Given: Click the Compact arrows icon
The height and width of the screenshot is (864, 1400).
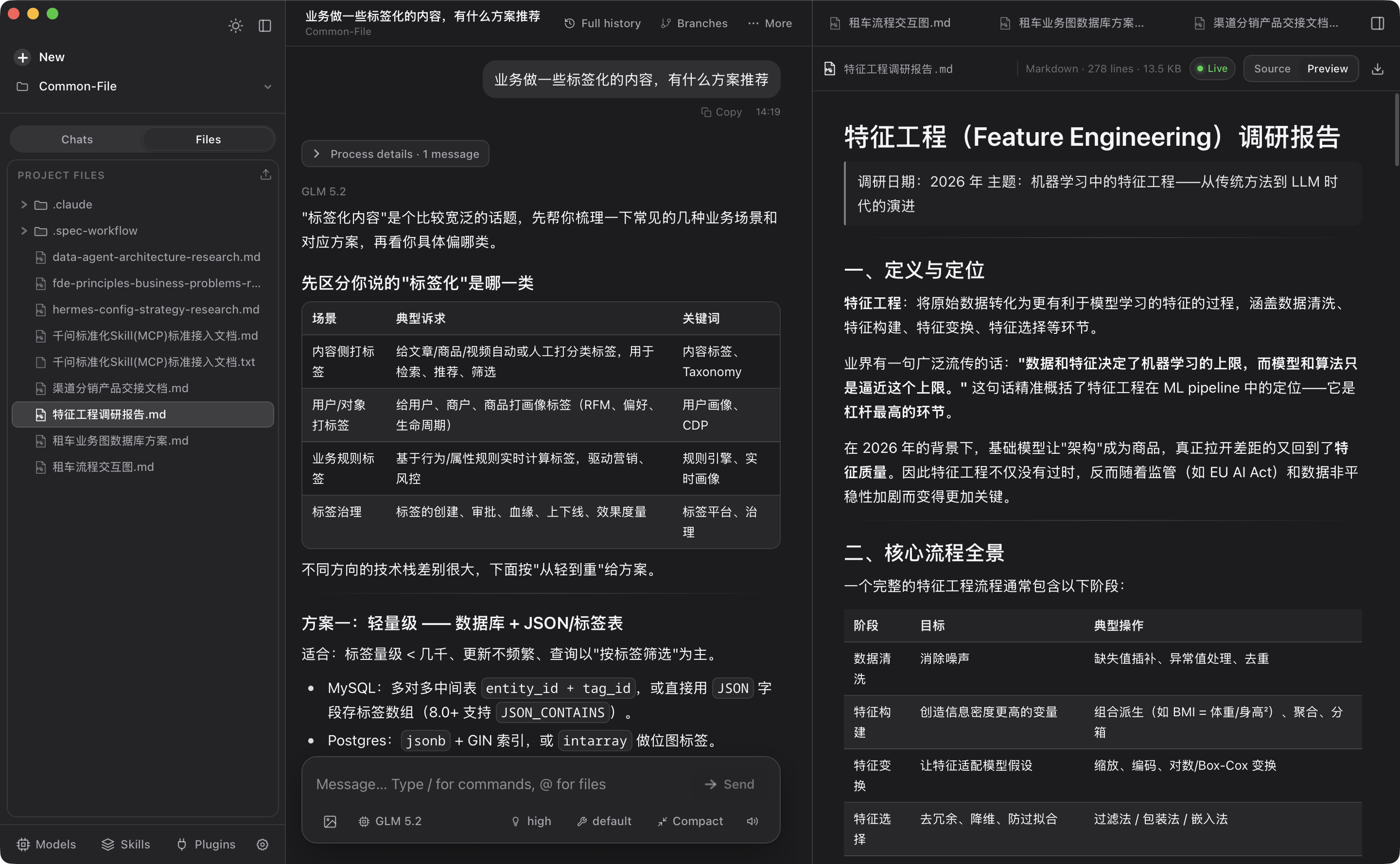Looking at the screenshot, I should click(662, 822).
